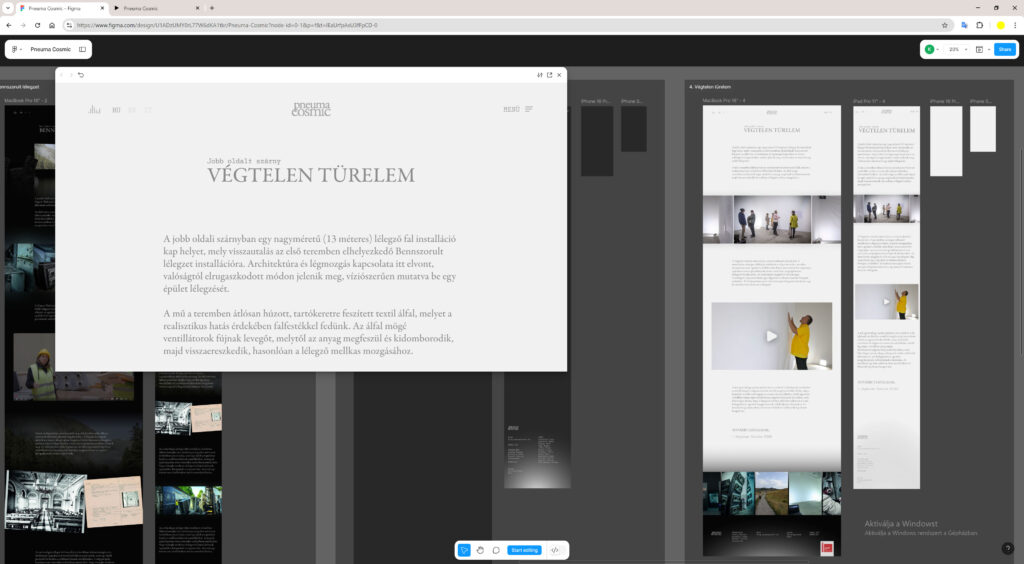
Task: Click the blue Share button
Action: [x=1004, y=49]
